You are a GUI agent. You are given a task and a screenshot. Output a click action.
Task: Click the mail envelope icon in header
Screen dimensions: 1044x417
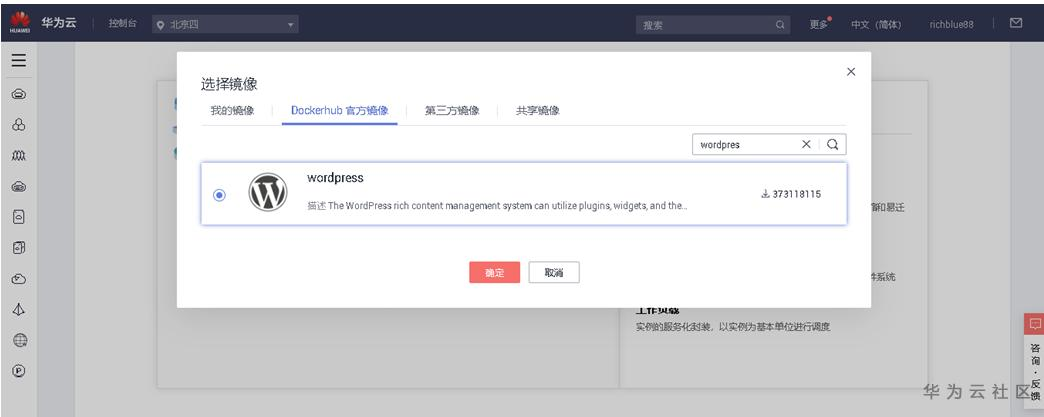coord(1016,23)
